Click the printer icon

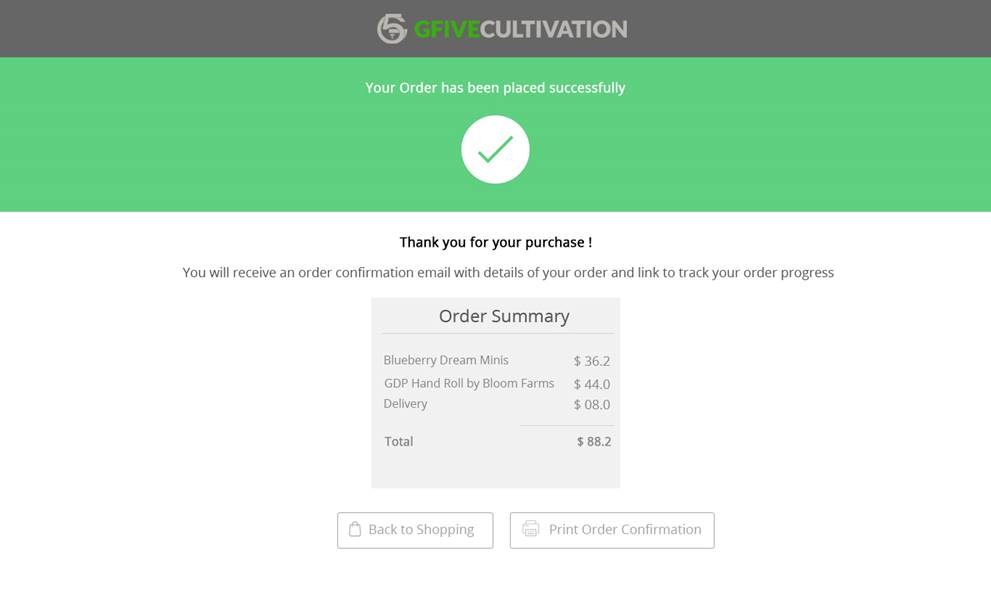(531, 529)
